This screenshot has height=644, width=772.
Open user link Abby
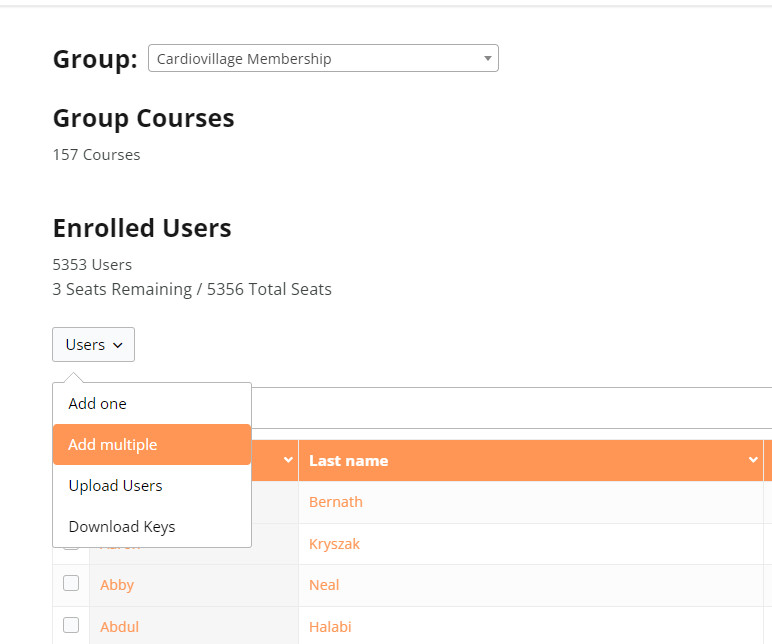117,585
